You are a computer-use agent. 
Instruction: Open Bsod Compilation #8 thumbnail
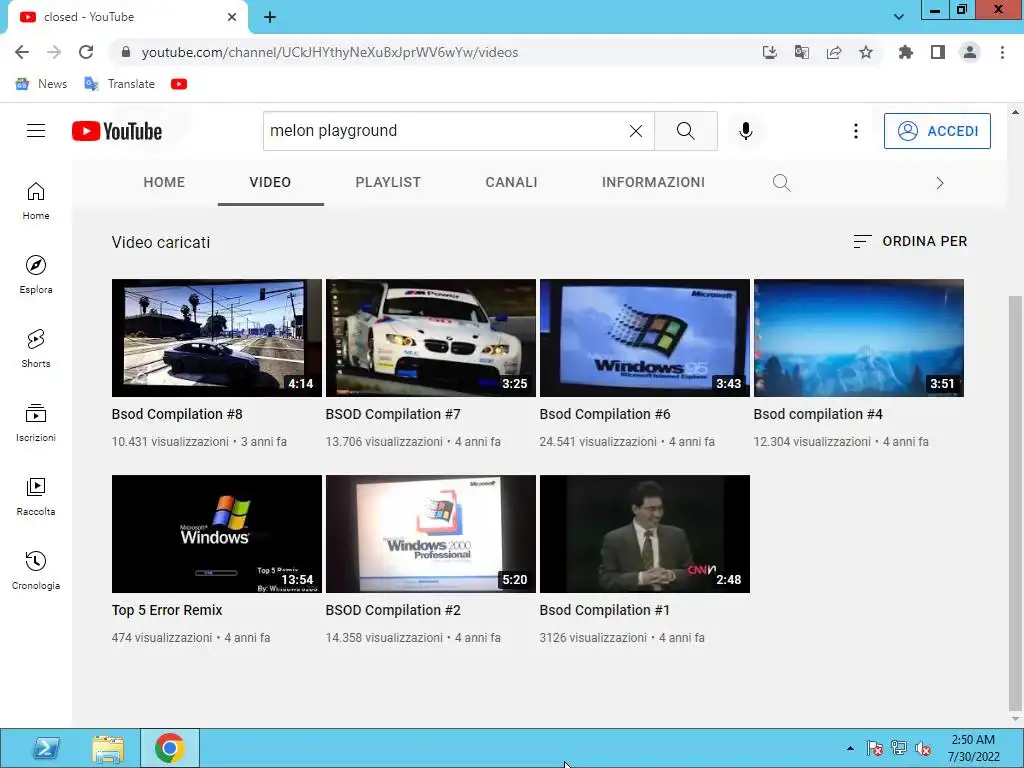tap(217, 338)
